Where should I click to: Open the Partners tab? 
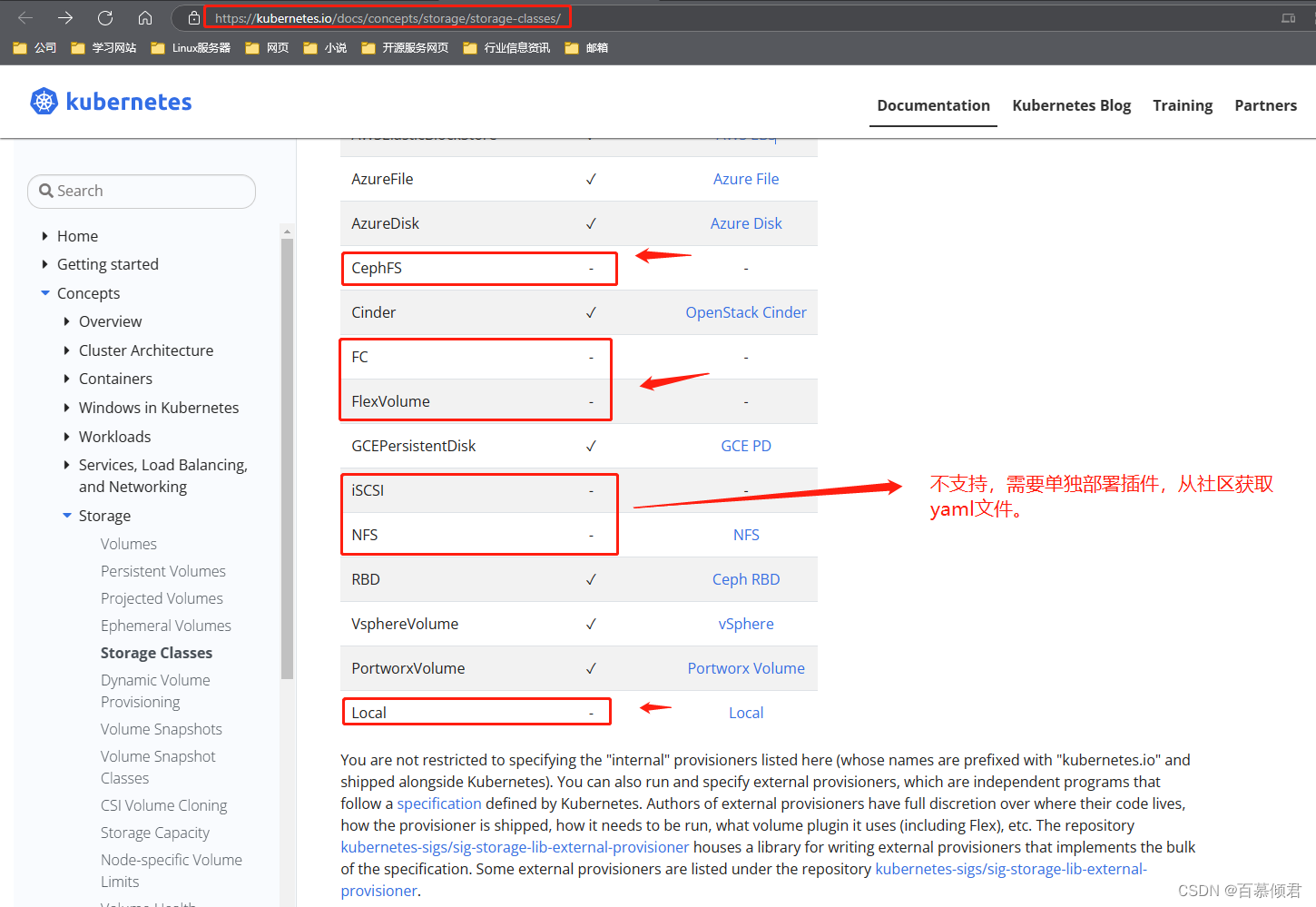[x=1265, y=105]
